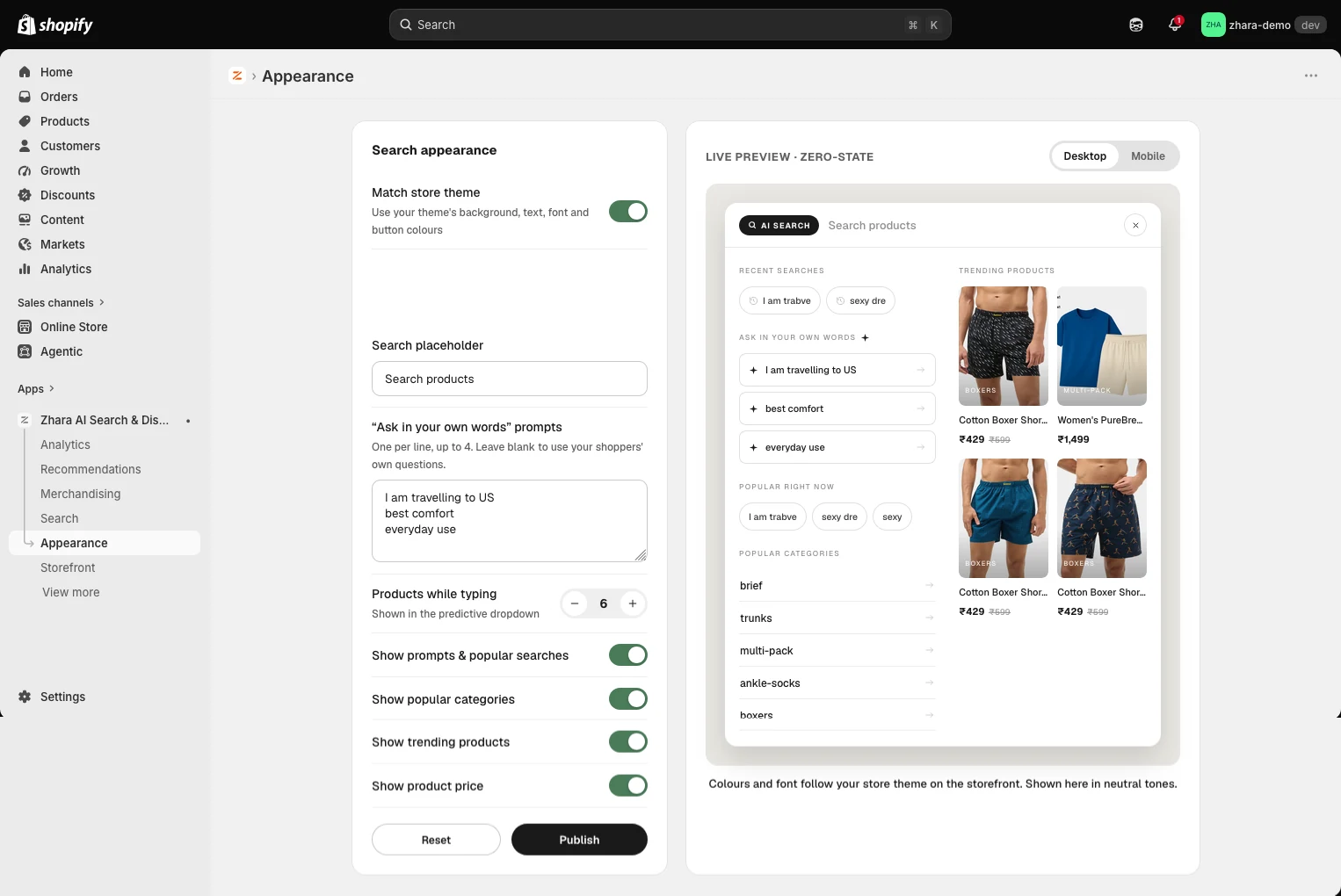This screenshot has height=896, width=1341.
Task: Close the search preview with X
Action: tap(1135, 226)
